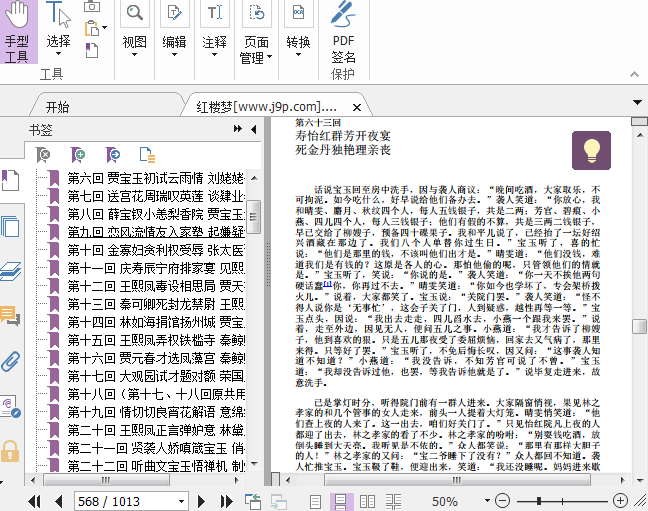Viewport: 648px width, 511px height.
Task: Expand the bookmarks panel with double arrow
Action: 238,129
